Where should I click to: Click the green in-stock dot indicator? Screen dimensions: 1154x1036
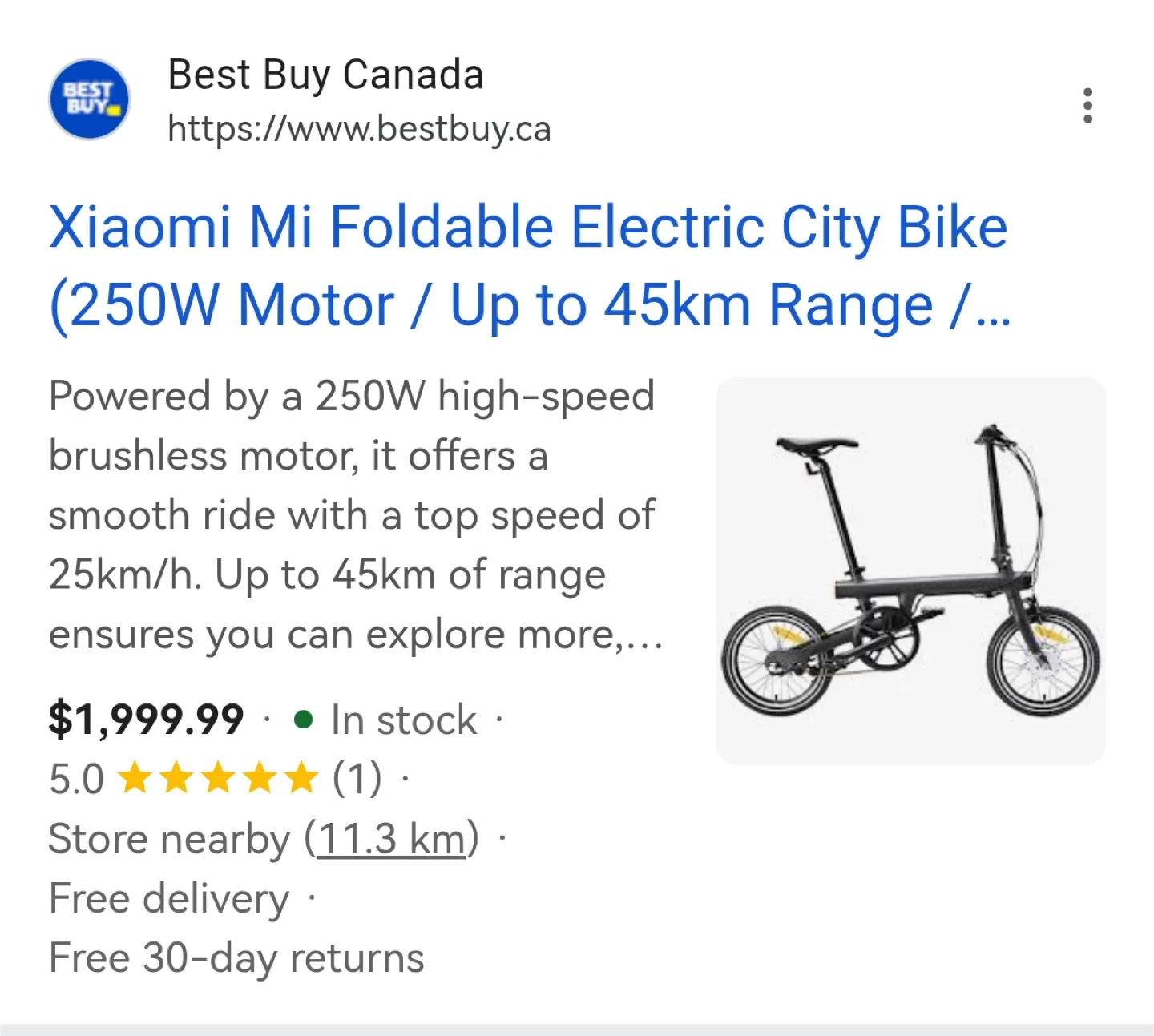[303, 720]
